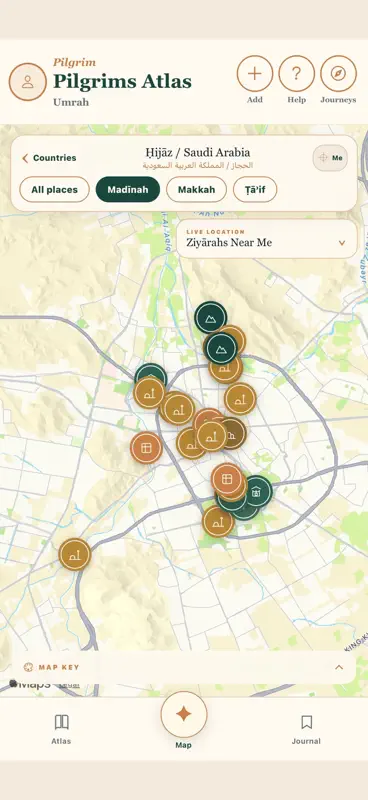Open the Help question mark button
The width and height of the screenshot is (368, 800).
[297, 73]
